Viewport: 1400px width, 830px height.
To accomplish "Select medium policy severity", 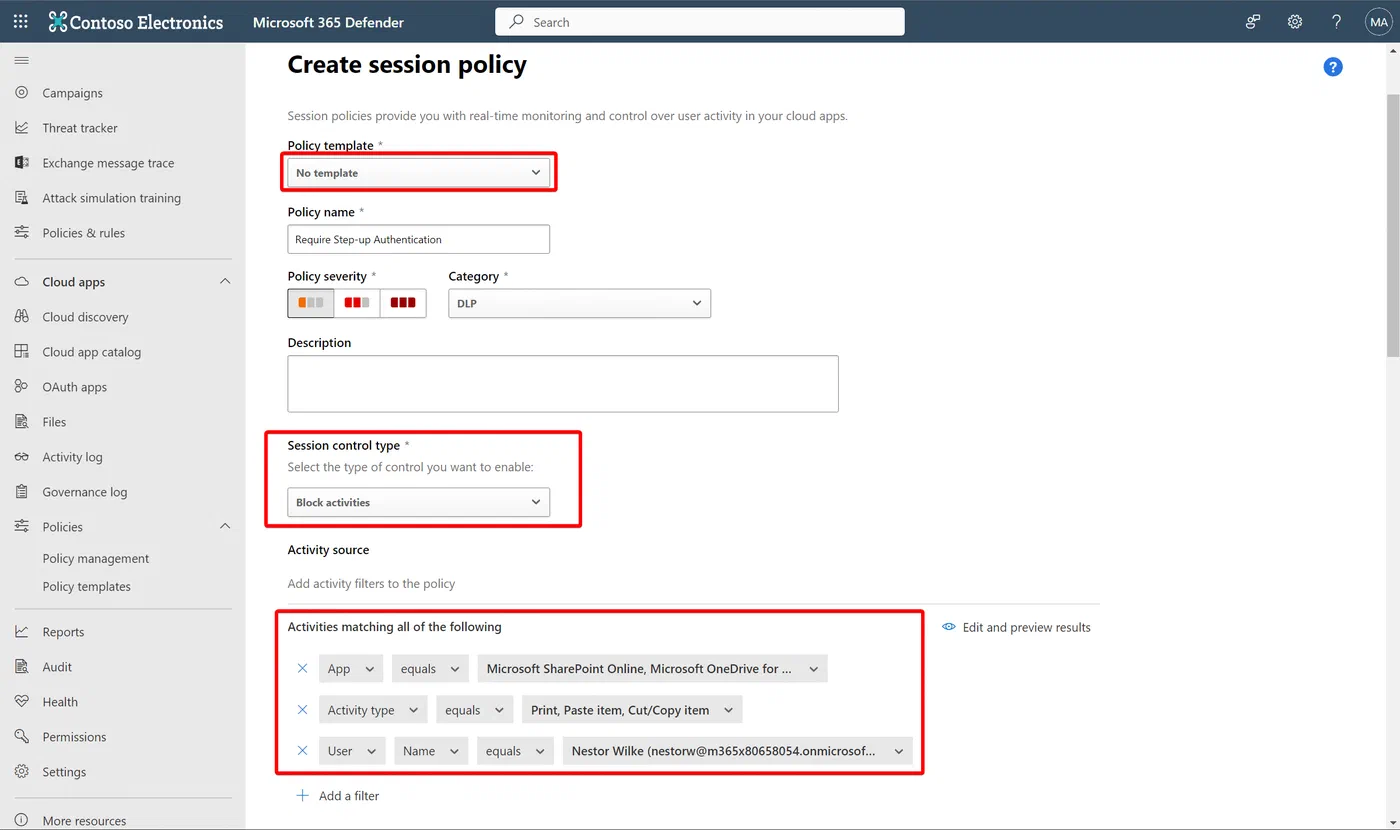I will pos(357,303).
